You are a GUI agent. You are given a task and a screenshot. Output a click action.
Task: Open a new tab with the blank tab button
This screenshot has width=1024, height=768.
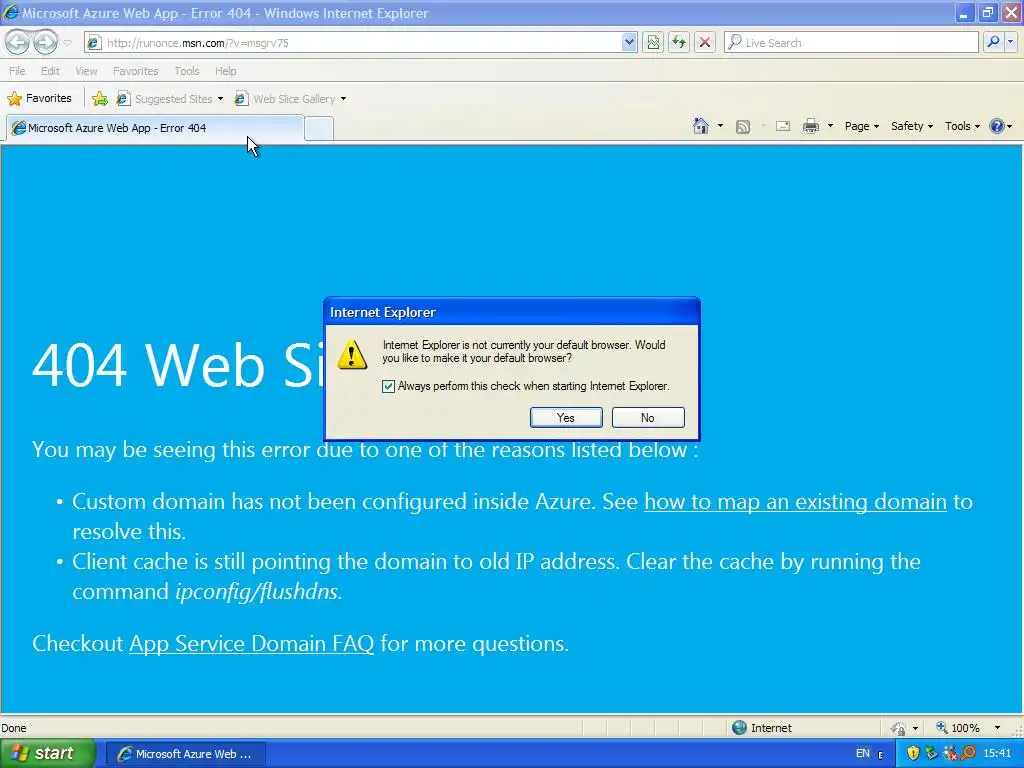[319, 129]
